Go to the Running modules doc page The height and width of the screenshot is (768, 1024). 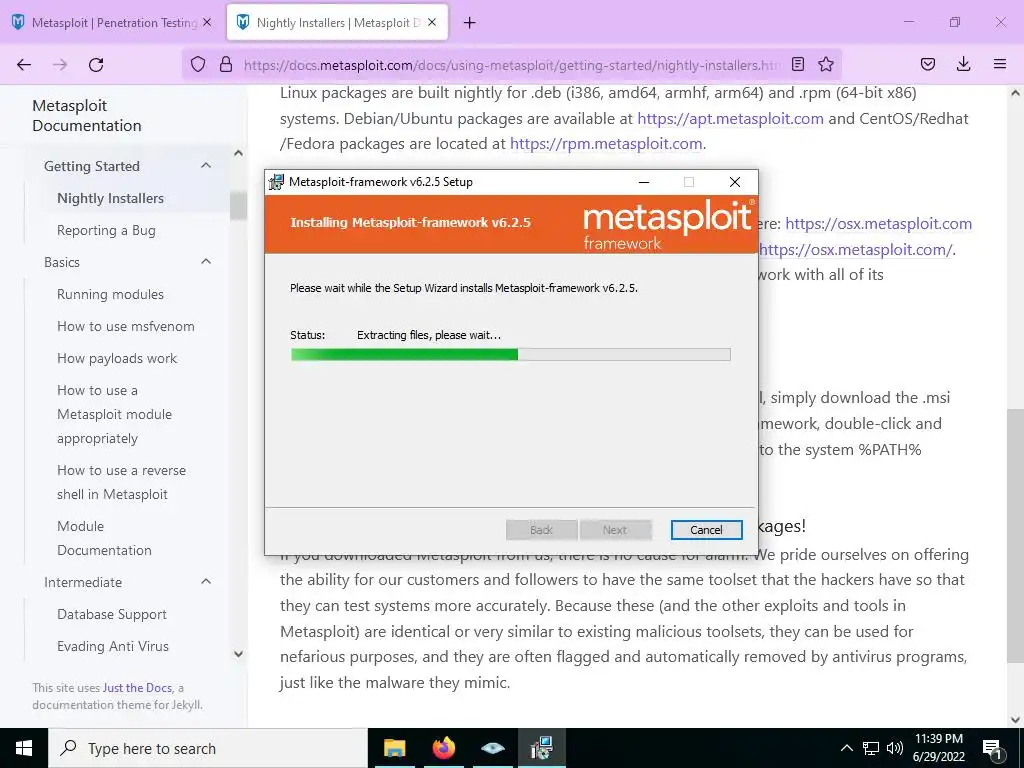click(110, 294)
